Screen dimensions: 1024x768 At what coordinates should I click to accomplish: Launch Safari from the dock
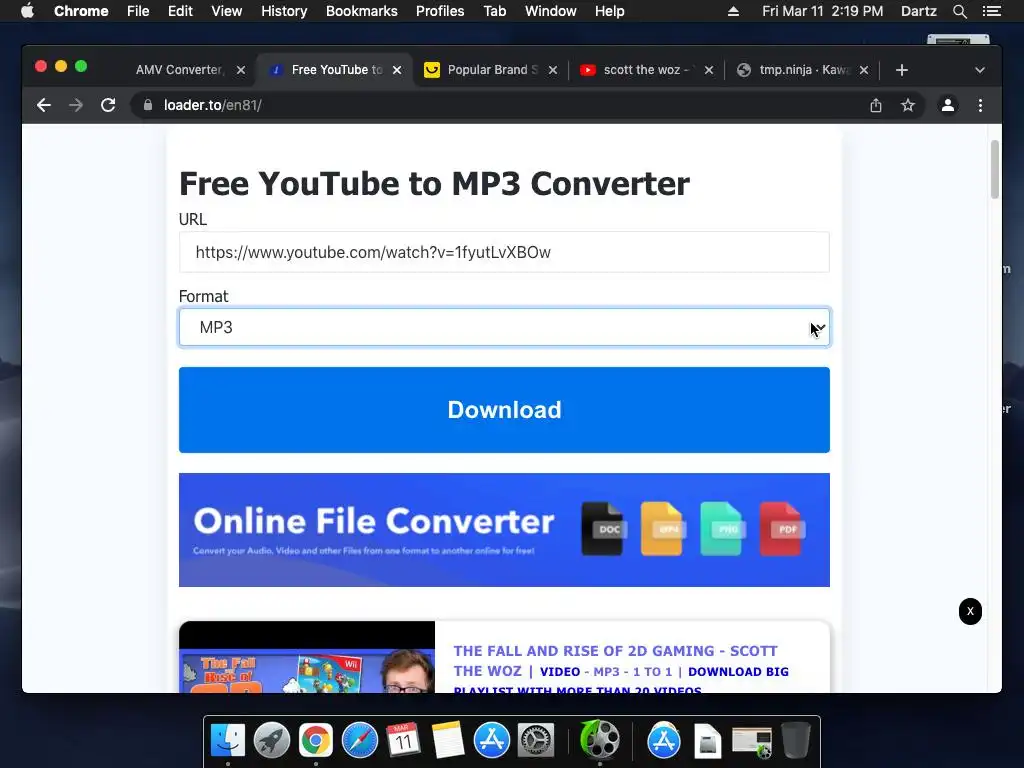(359, 740)
